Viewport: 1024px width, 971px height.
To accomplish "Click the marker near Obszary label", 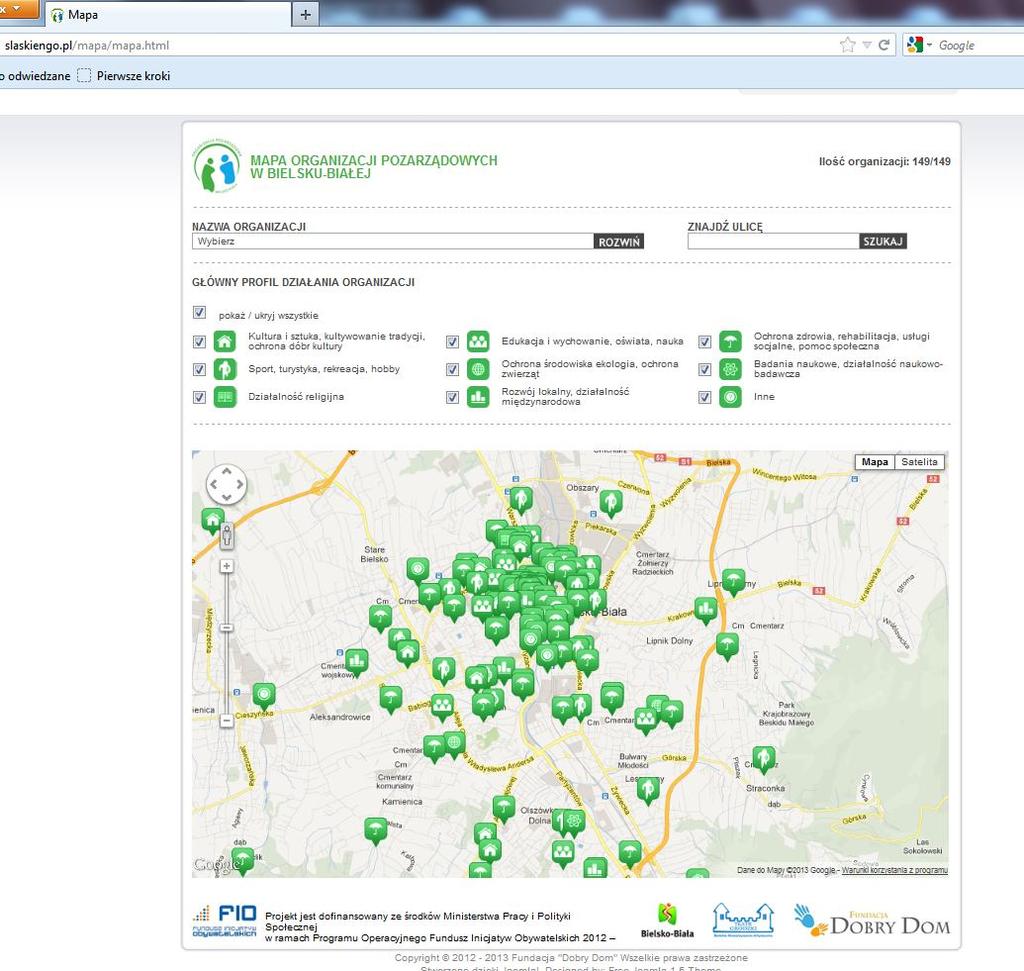I will click(x=611, y=503).
